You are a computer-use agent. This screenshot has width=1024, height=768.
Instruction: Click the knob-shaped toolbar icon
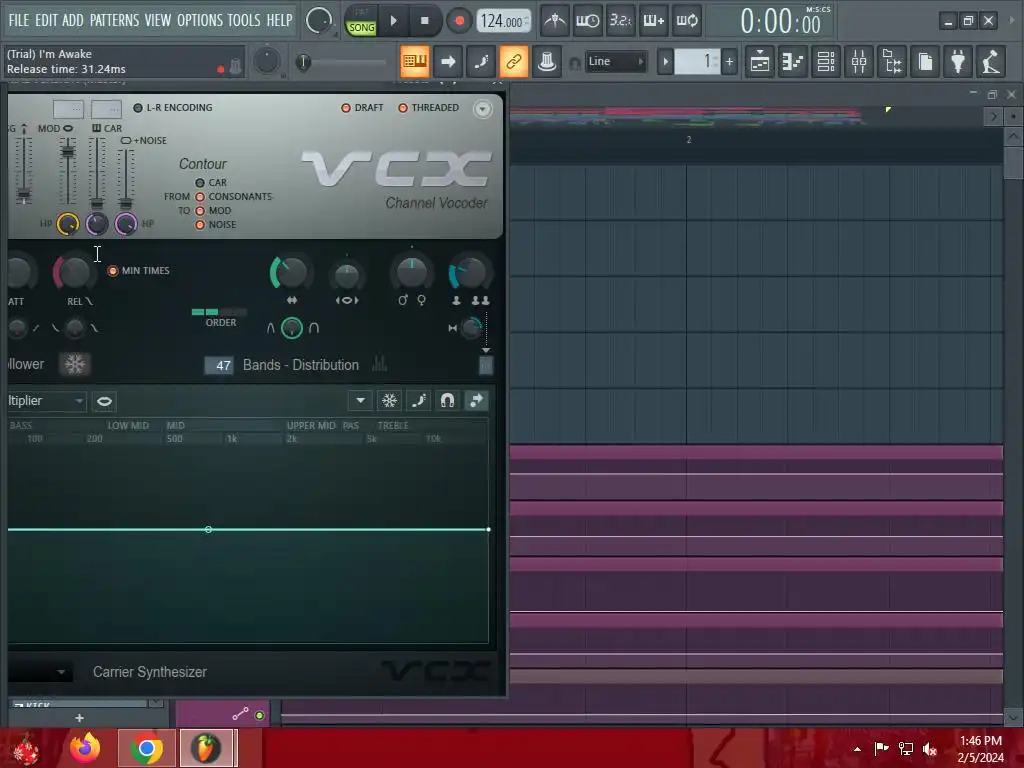coord(547,61)
